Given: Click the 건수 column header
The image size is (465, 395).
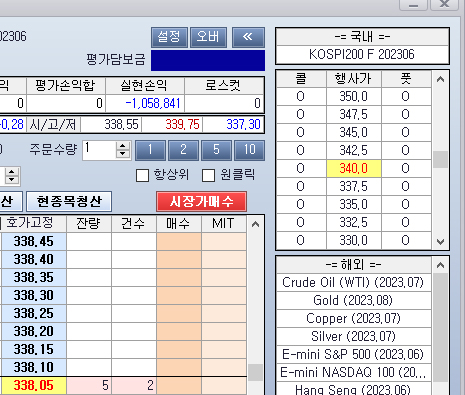Looking at the screenshot, I should pyautogui.click(x=134, y=223).
